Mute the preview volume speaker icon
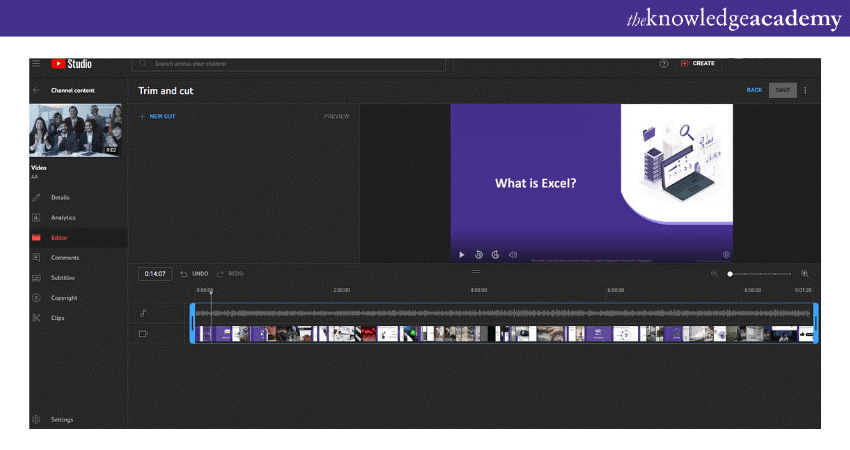This screenshot has width=850, height=450. click(x=513, y=254)
